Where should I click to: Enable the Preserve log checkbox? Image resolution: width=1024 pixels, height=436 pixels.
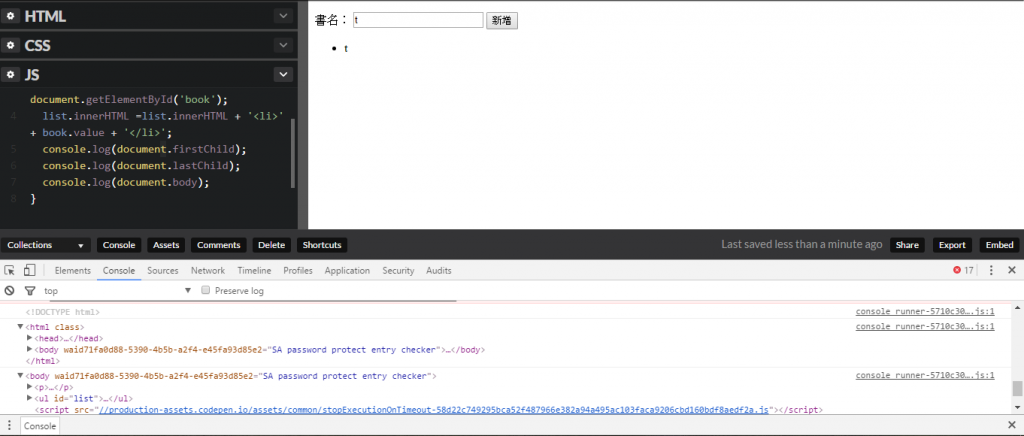coord(206,290)
